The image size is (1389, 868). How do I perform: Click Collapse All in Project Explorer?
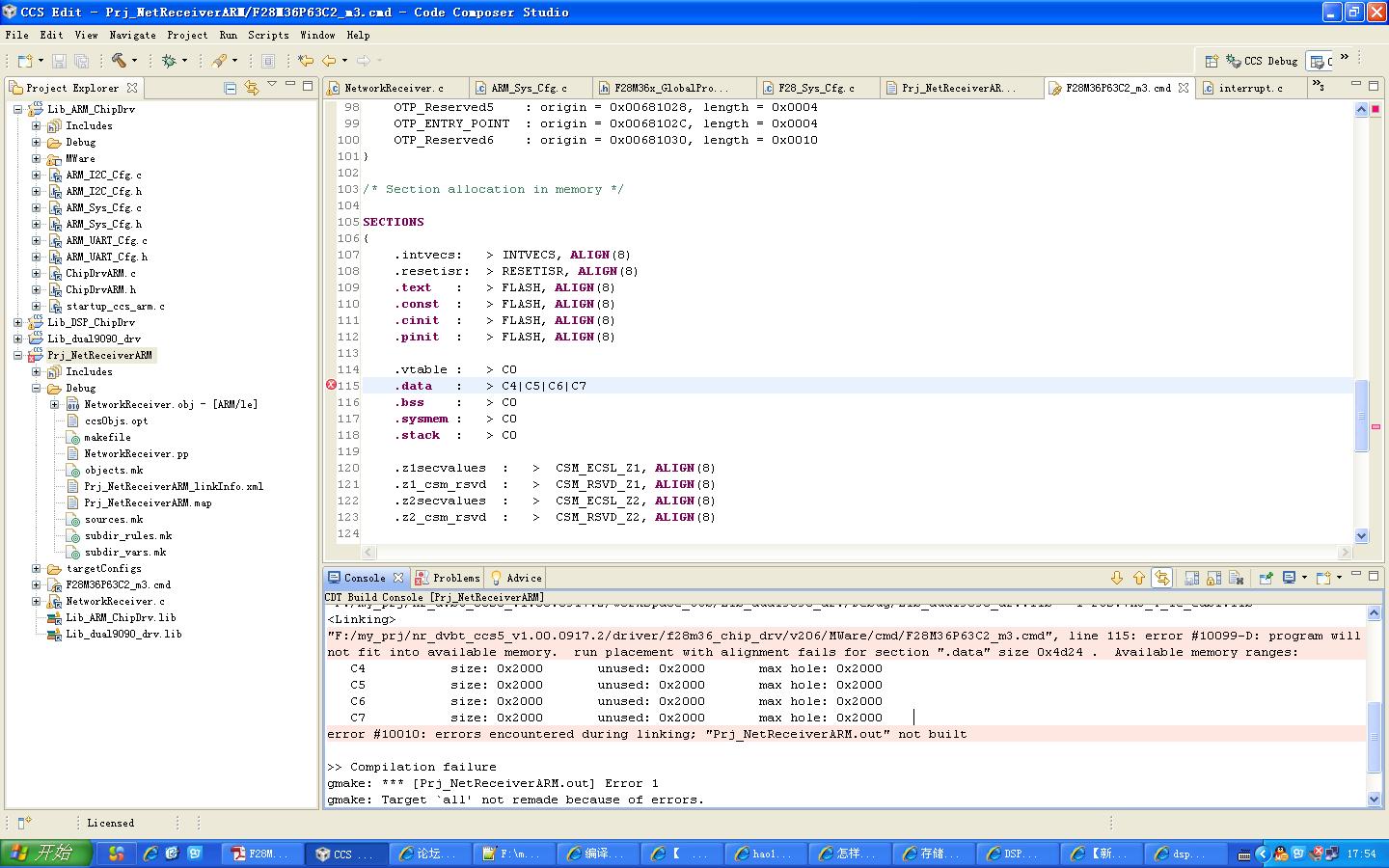(x=231, y=88)
